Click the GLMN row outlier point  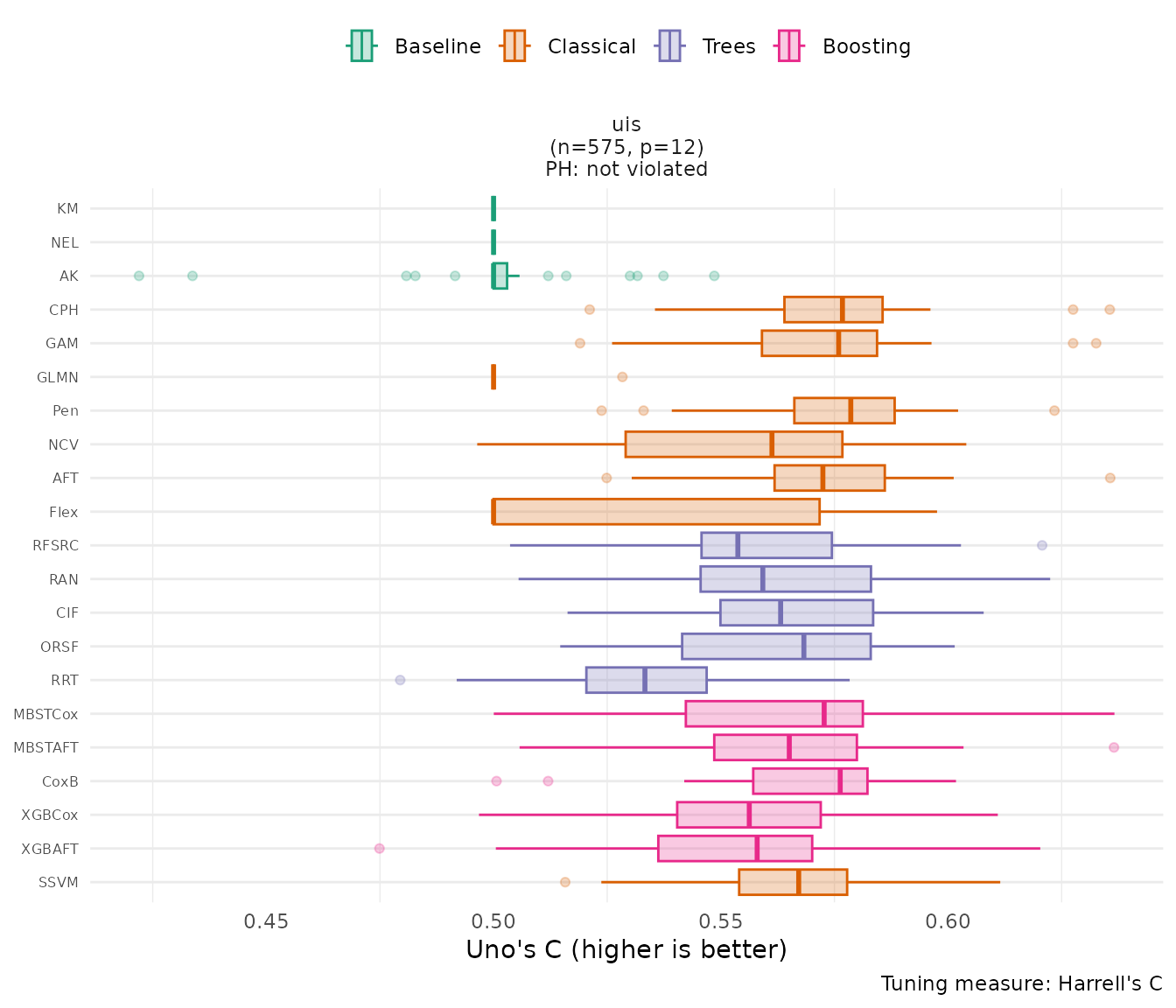coord(622,377)
